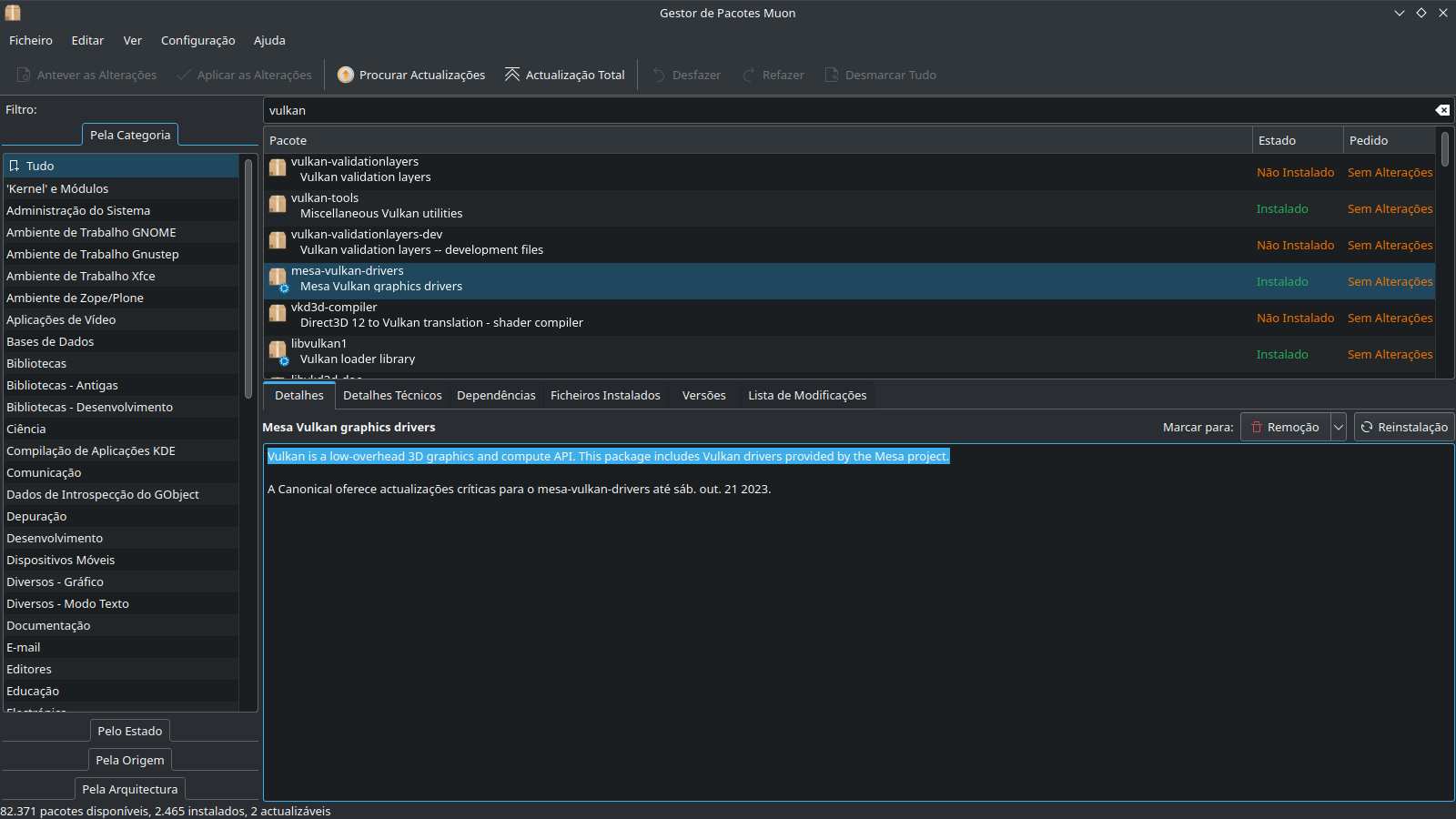
Task: Click the Procurar Actualizações toolbar icon
Action: 346,75
